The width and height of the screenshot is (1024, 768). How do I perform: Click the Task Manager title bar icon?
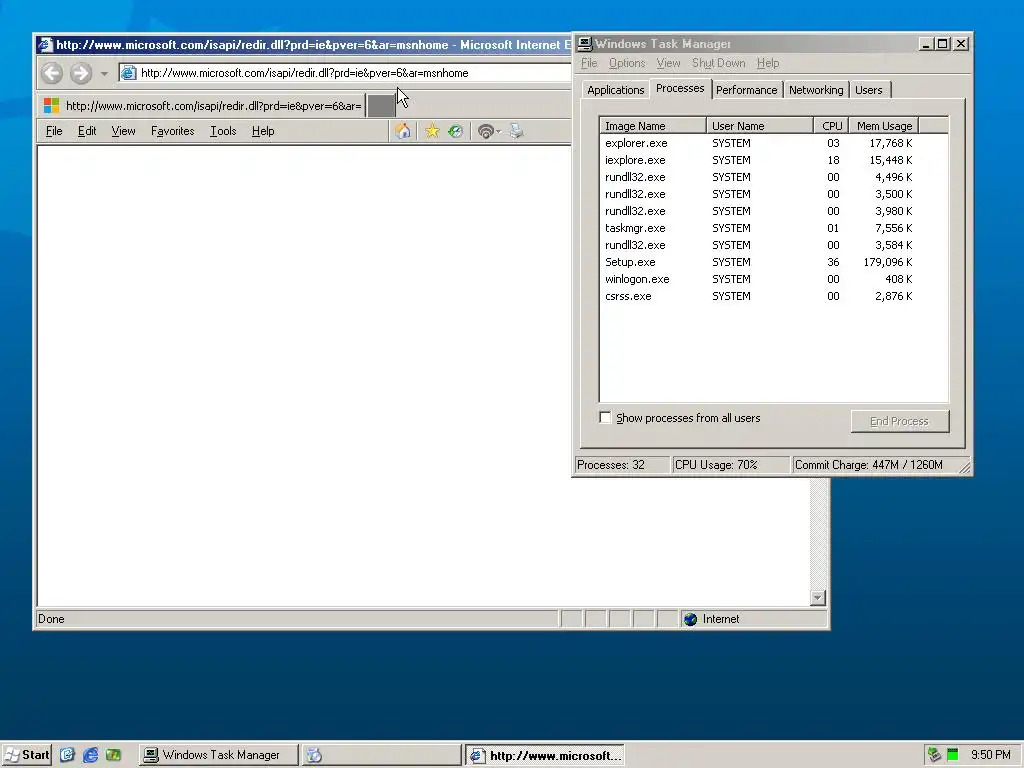[x=584, y=44]
